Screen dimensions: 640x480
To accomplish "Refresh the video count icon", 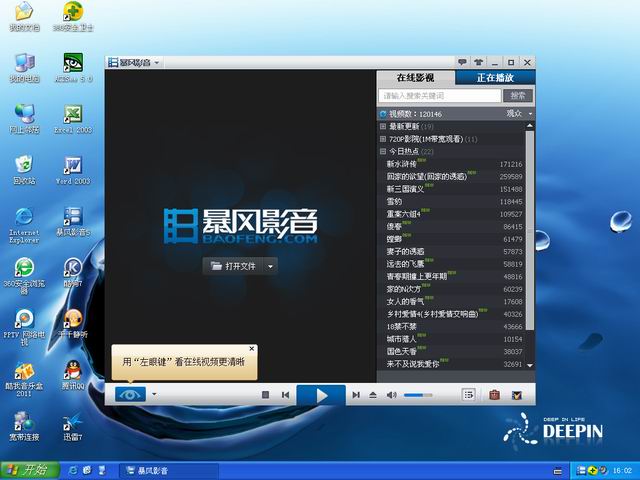I will (x=383, y=114).
